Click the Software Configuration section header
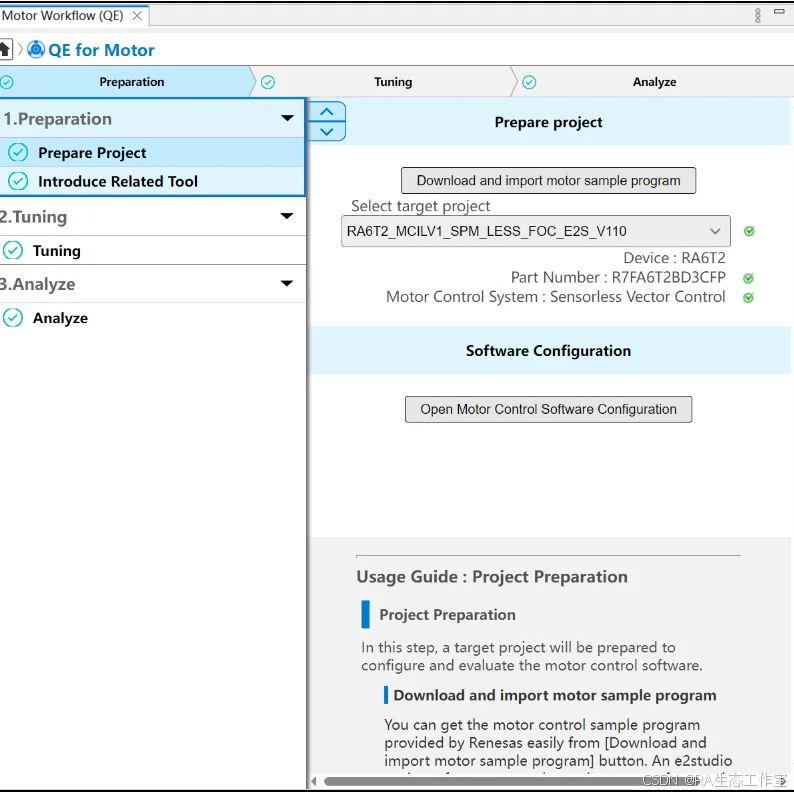 pos(548,350)
